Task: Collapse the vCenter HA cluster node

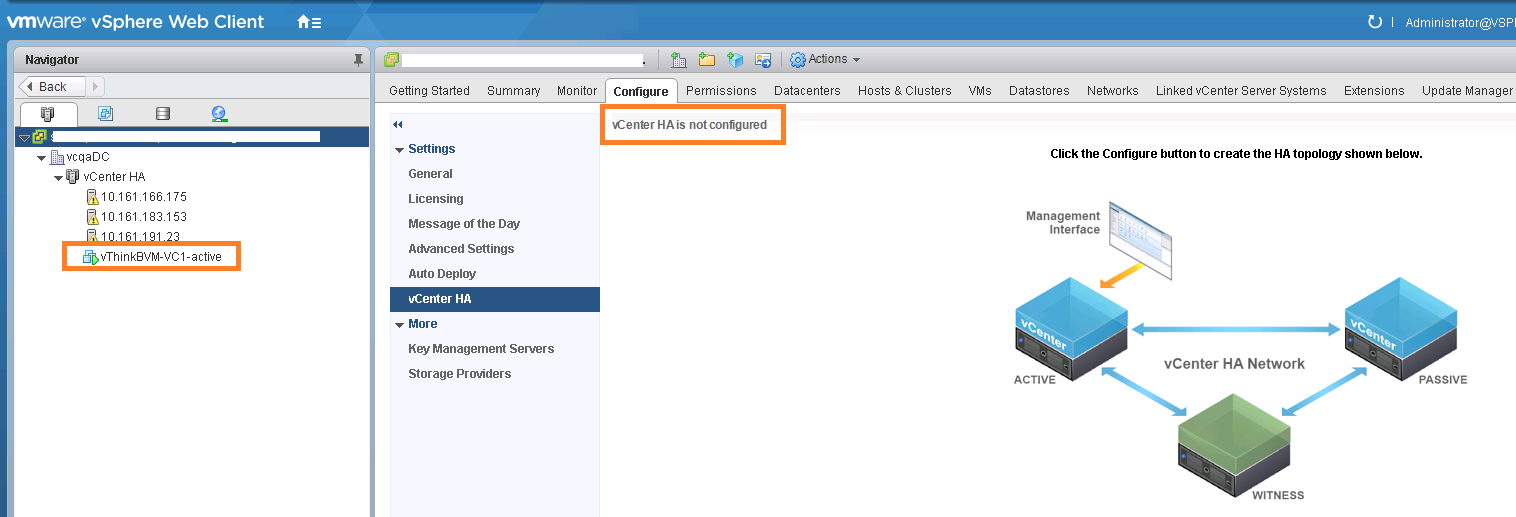Action: tap(58, 178)
